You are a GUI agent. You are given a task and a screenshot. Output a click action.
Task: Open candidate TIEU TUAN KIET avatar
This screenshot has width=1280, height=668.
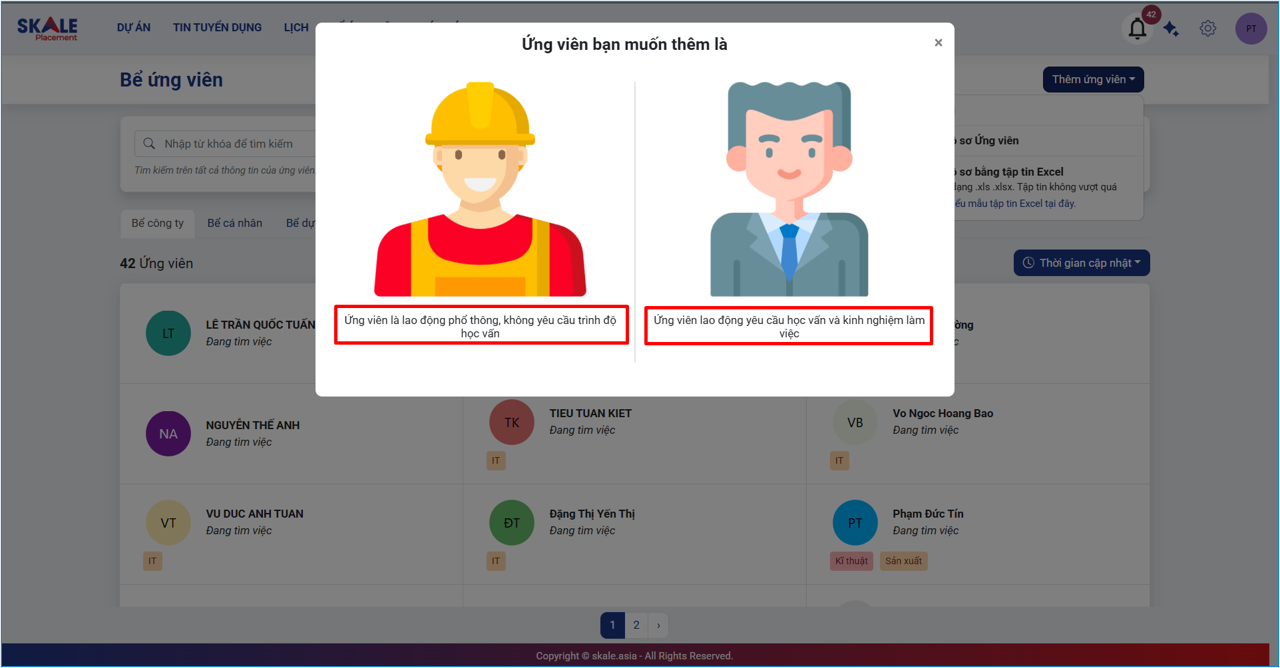click(512, 422)
